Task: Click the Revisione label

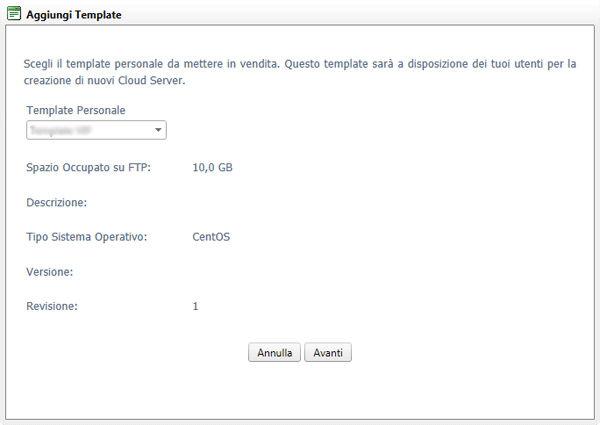Action: pos(52,306)
